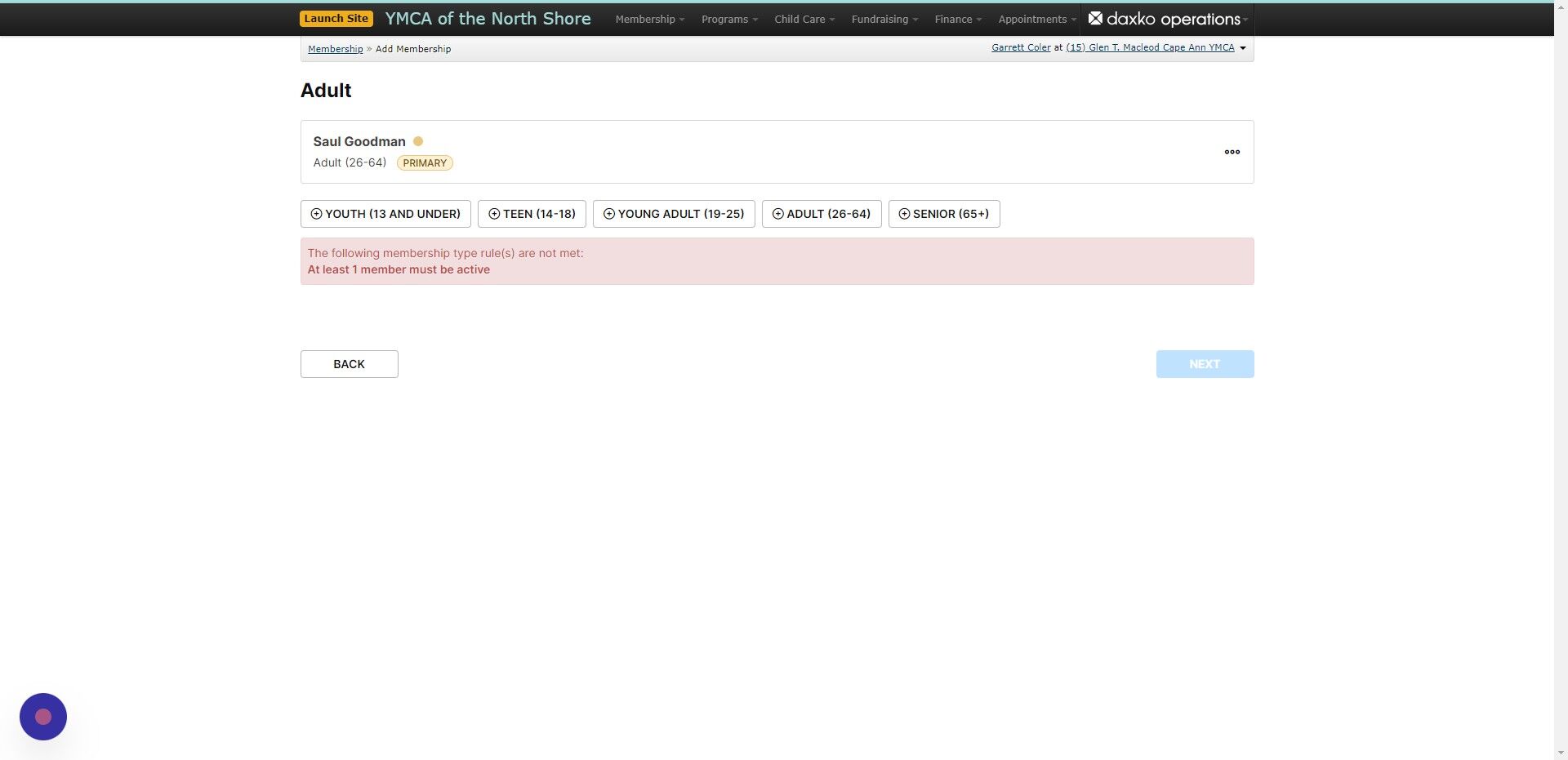Open the Child Care menu
Screen dimensions: 1568x760
(x=804, y=19)
